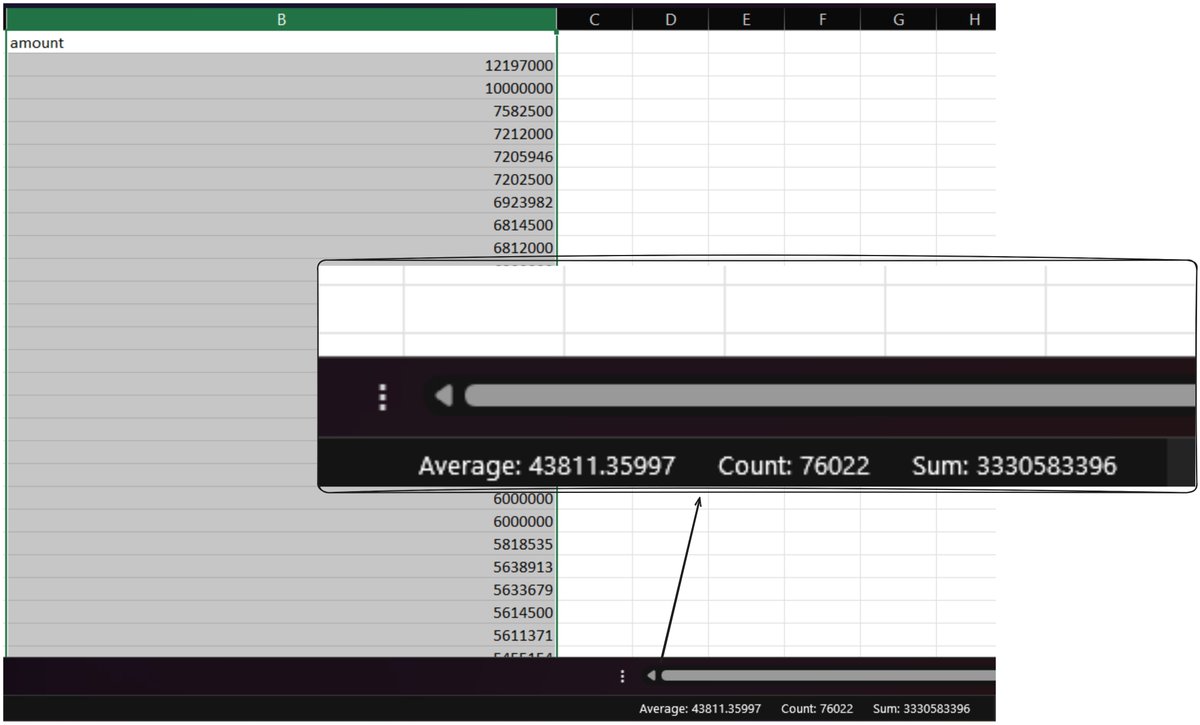Select column E header
Viewport: 1200px width, 725px height.
click(746, 18)
